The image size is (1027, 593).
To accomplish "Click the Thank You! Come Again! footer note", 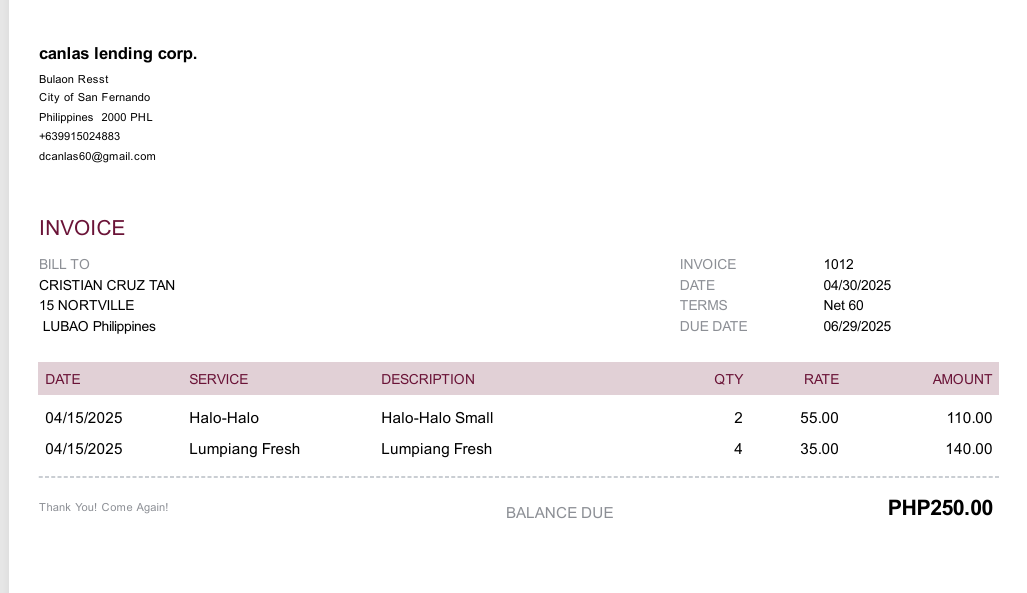I will coord(103,507).
